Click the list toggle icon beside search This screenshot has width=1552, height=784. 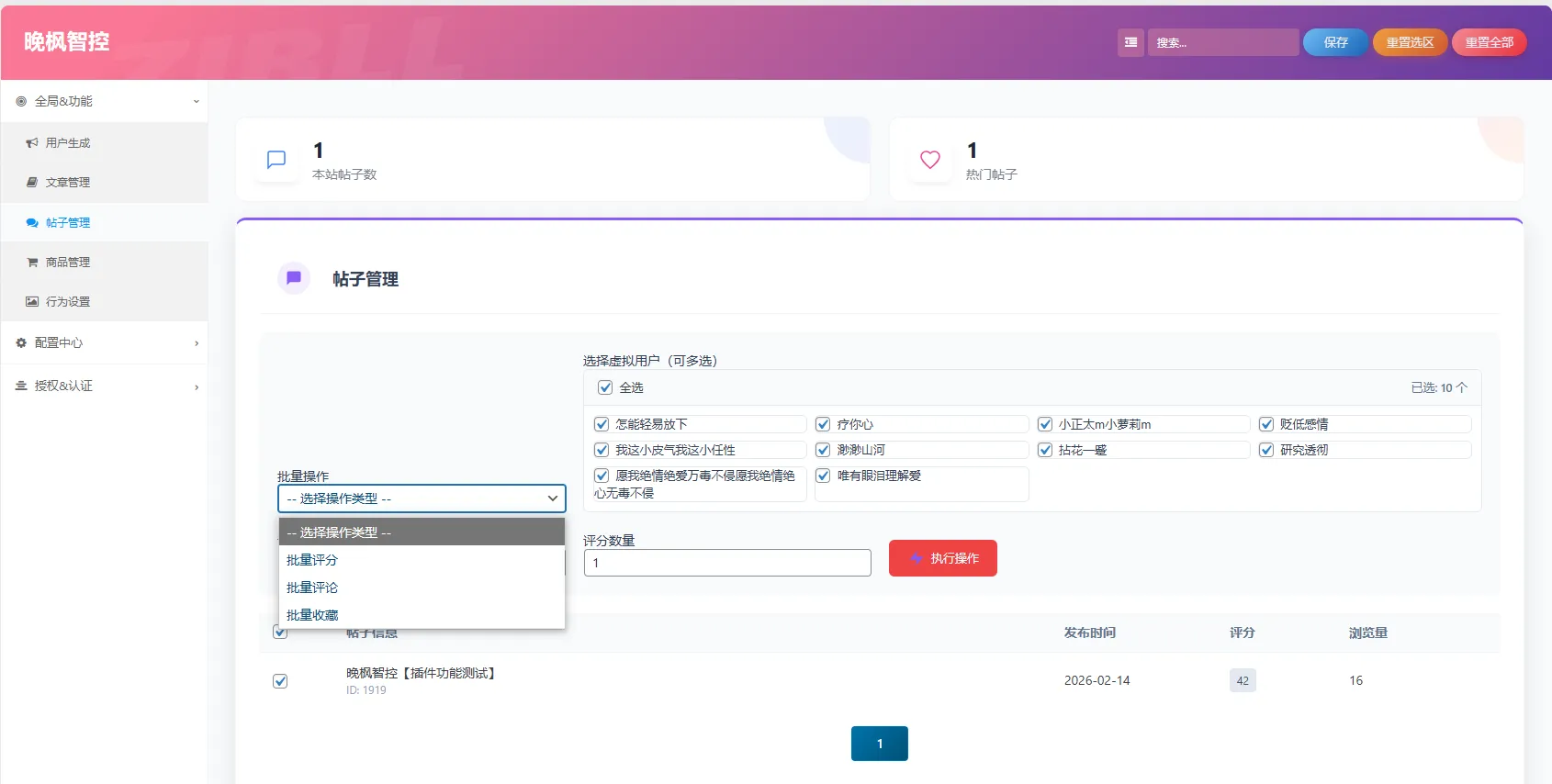click(x=1130, y=42)
